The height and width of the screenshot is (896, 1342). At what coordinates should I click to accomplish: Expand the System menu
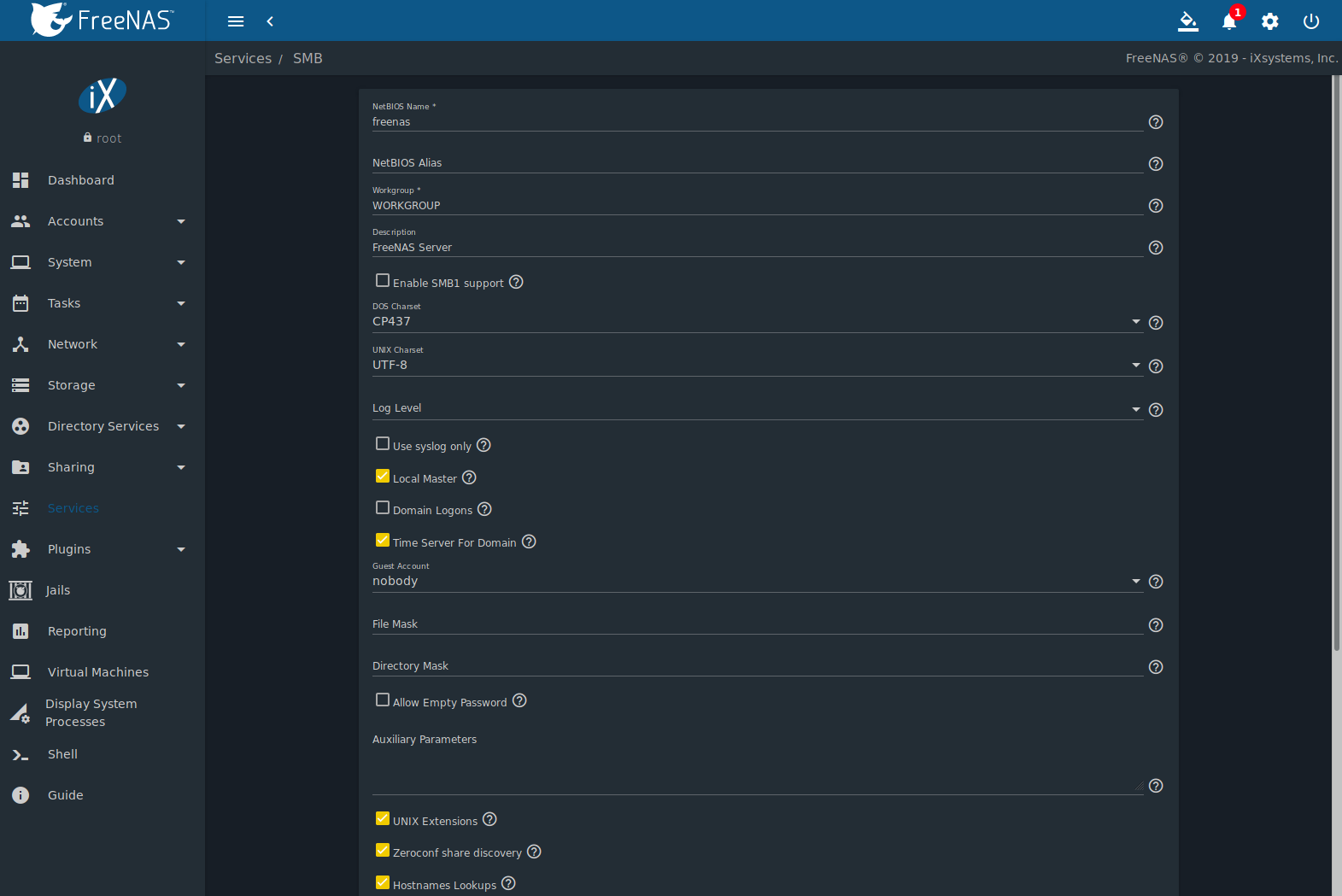103,262
